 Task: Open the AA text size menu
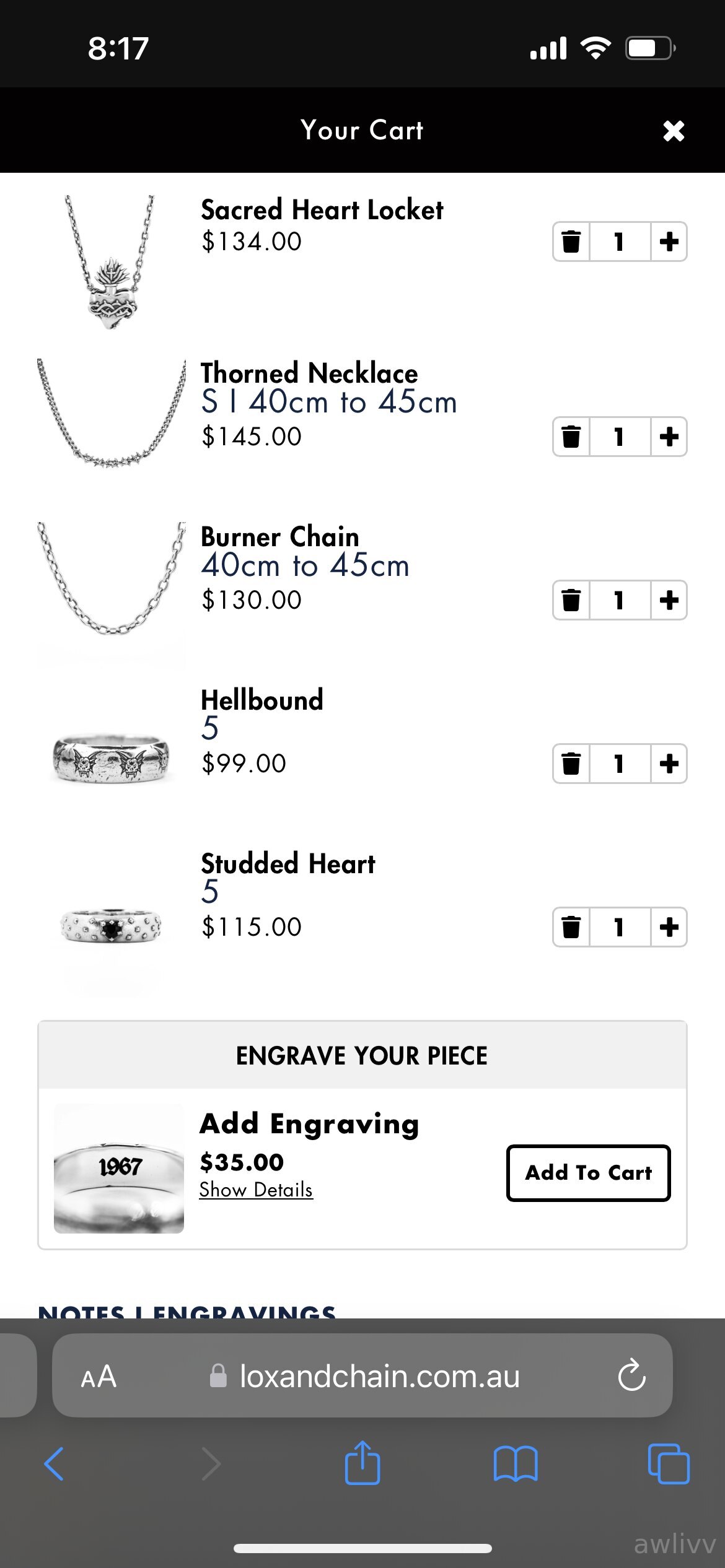(x=99, y=1376)
